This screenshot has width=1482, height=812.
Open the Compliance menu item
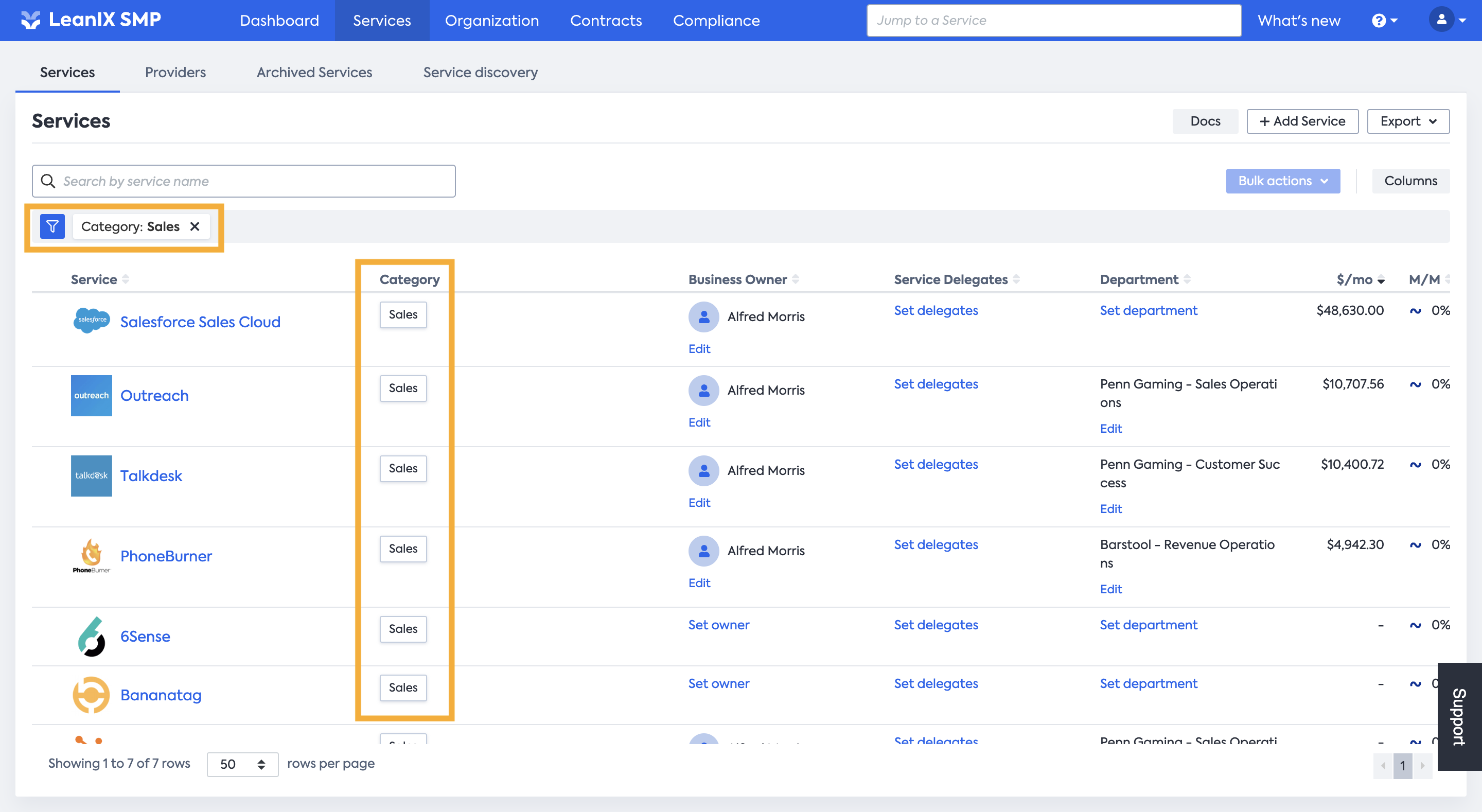coord(716,21)
